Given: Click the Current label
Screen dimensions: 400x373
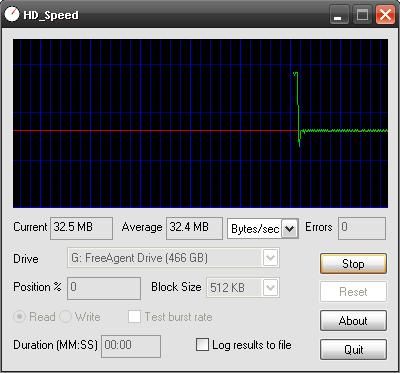Looking at the screenshot, I should (x=30, y=227).
